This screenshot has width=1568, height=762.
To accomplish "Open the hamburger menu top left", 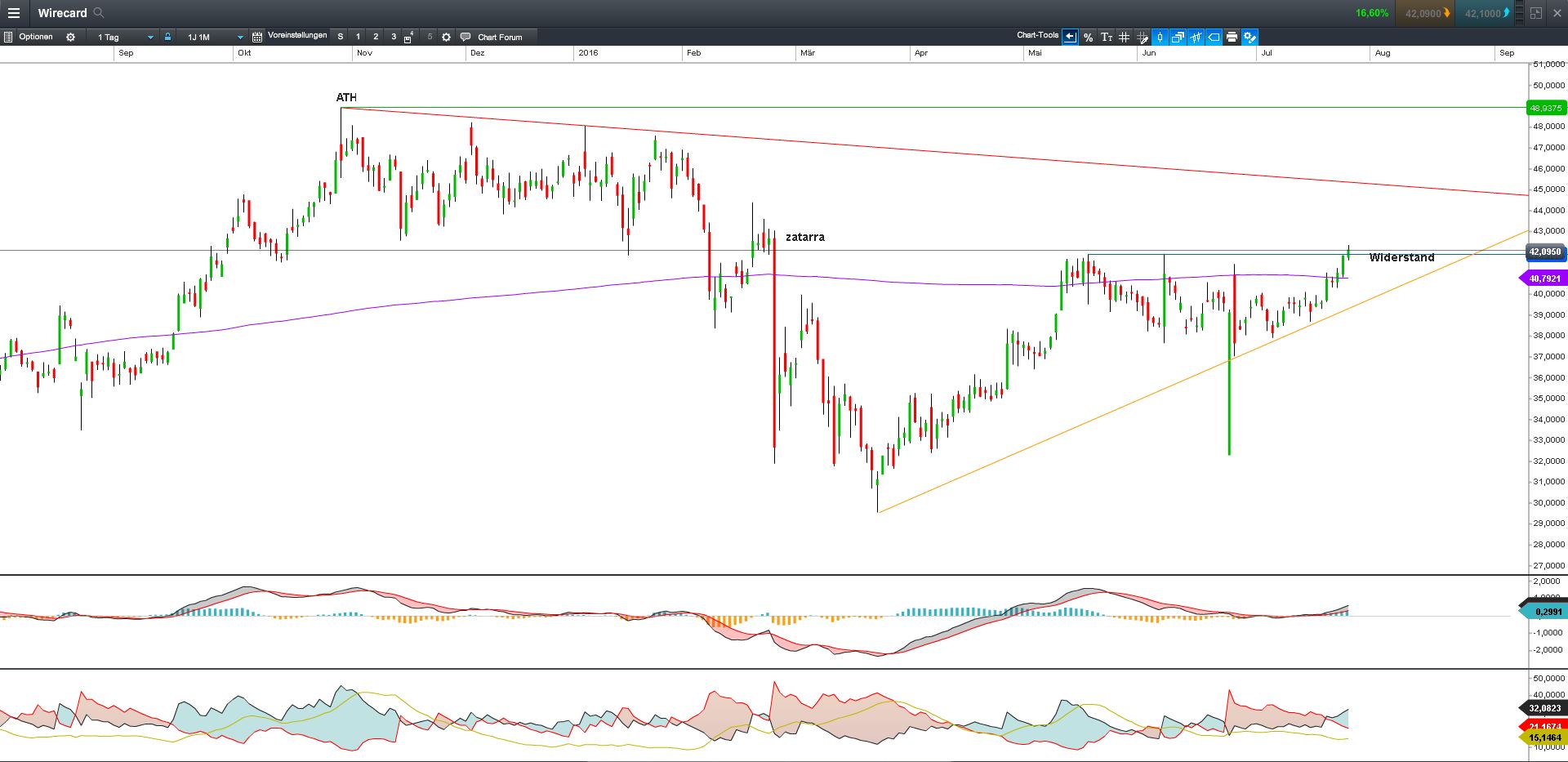I will click(x=14, y=13).
